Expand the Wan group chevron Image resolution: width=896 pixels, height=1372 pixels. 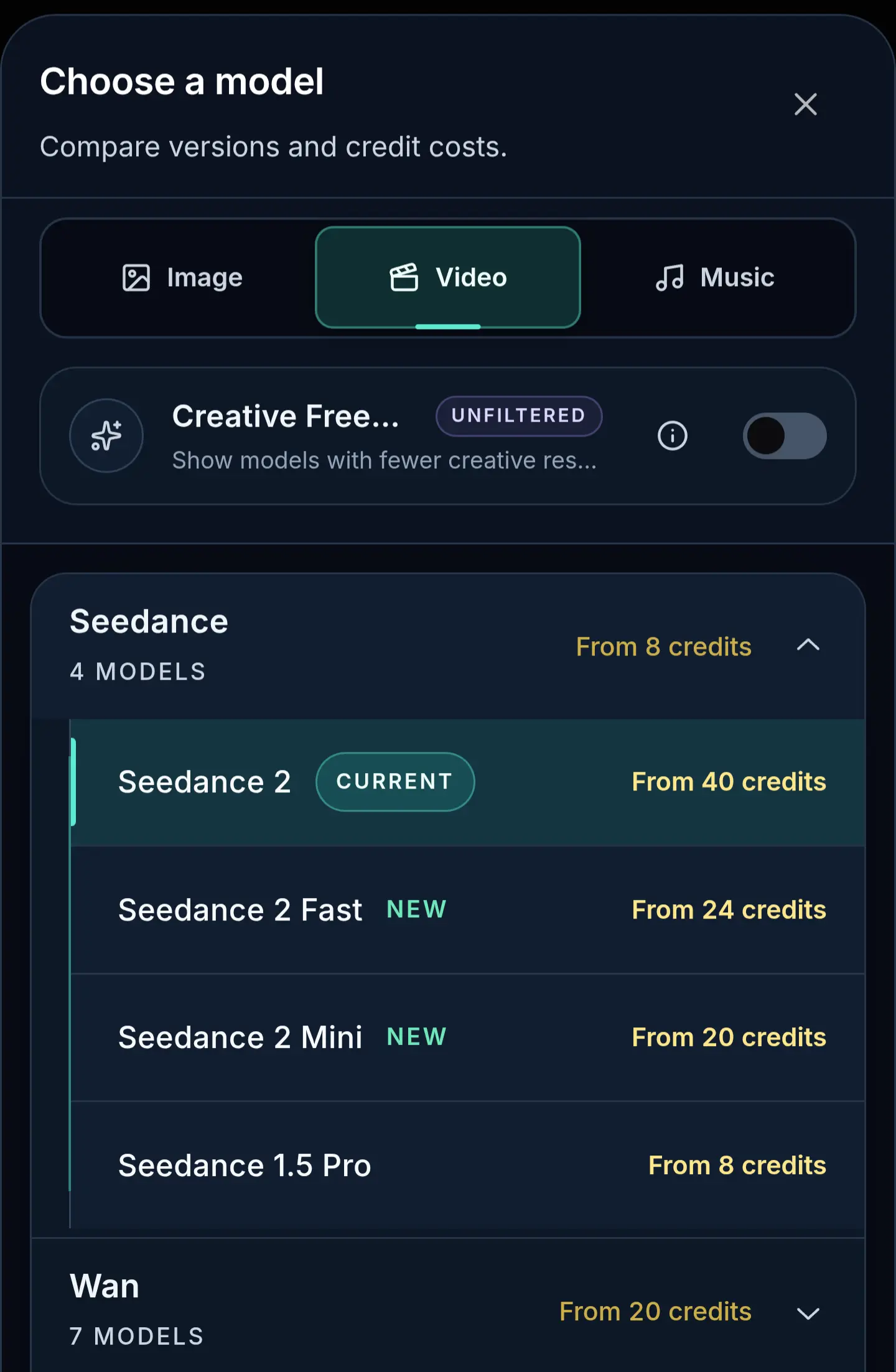pyautogui.click(x=808, y=1314)
